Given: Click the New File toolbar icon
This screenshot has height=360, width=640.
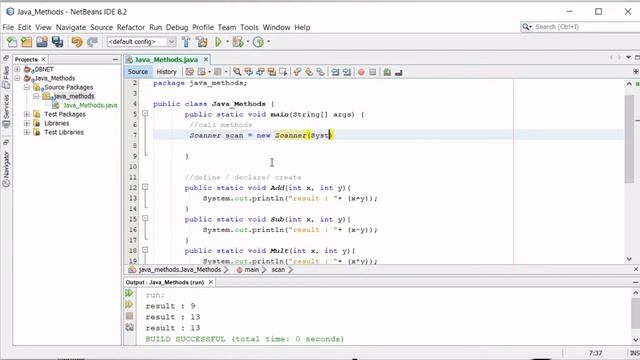Looking at the screenshot, I should tap(12, 42).
